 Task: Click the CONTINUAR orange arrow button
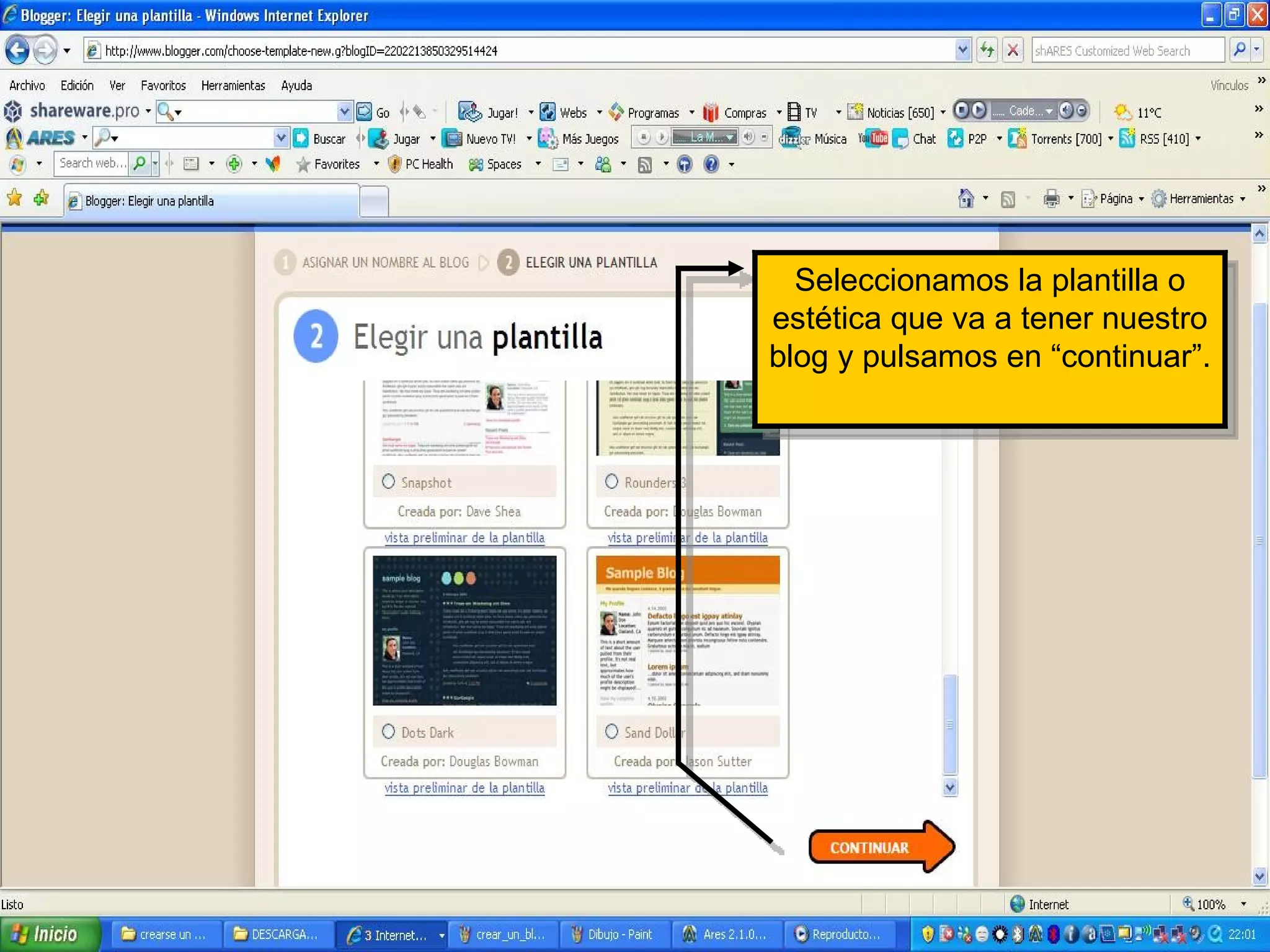(x=881, y=847)
